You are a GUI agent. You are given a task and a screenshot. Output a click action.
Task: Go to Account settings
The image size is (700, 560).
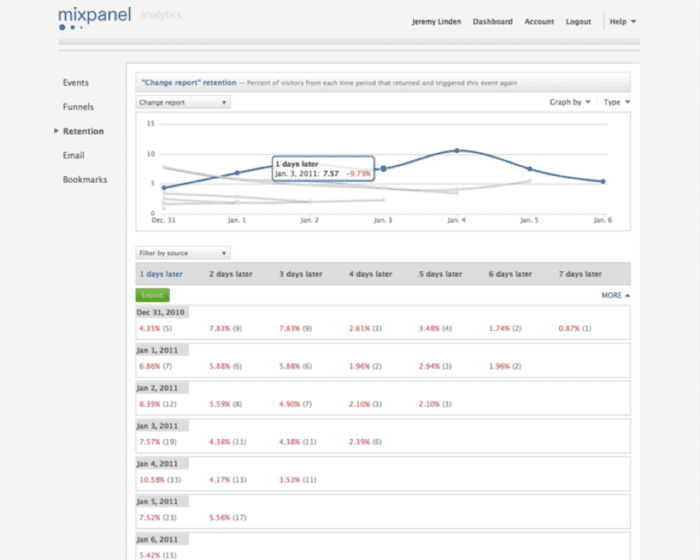coord(539,22)
